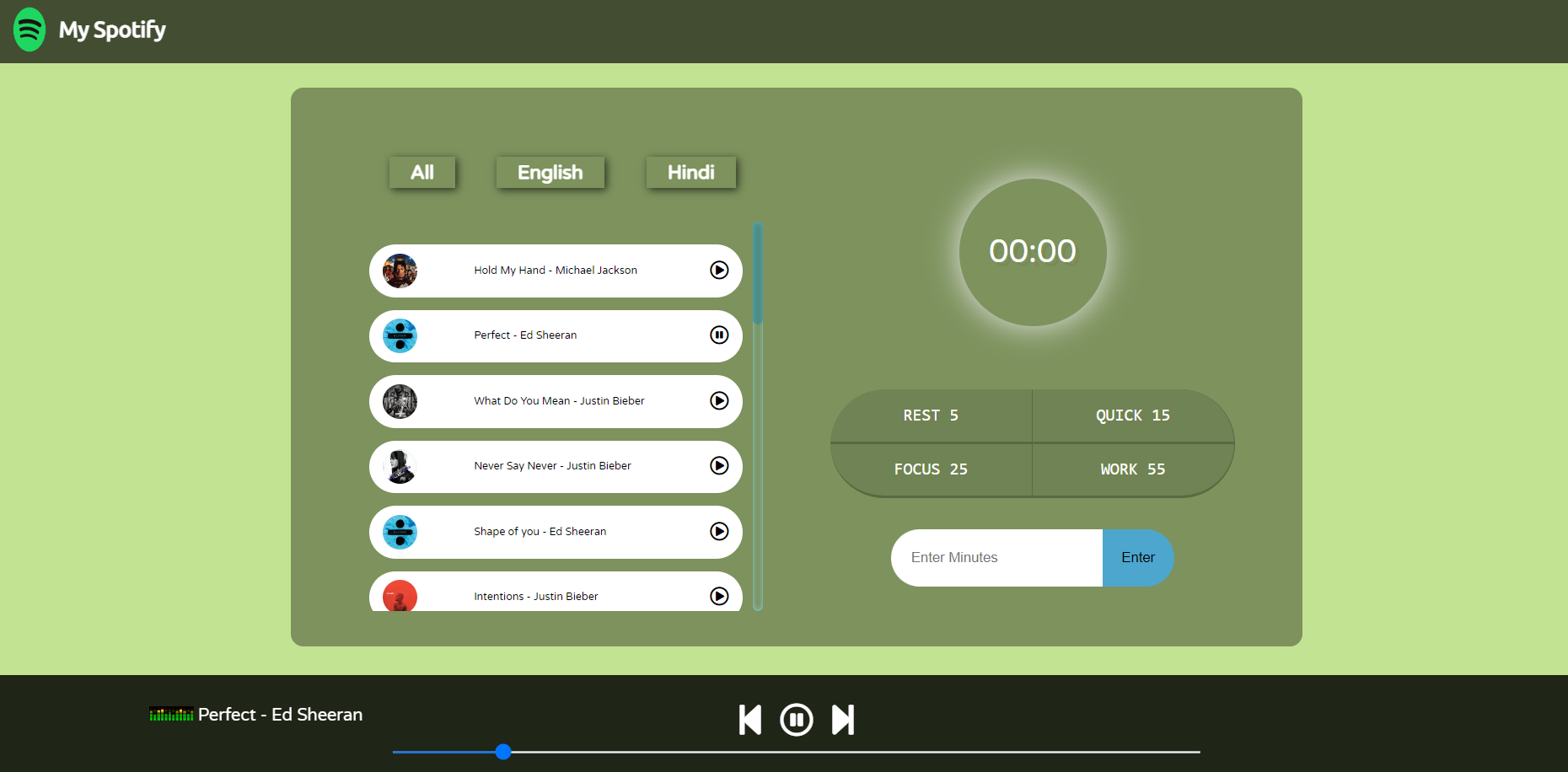
Task: Click now playing 'Perfect - Ed Sheeran' label
Action: point(280,714)
